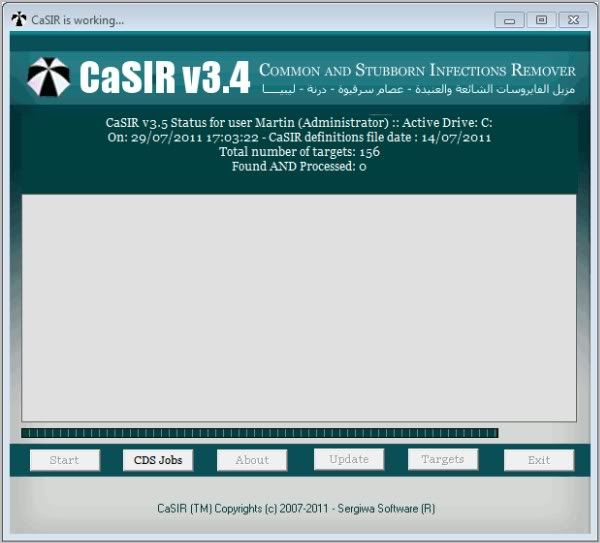This screenshot has height=543, width=600.
Task: Maximize the CaSIR window
Action: (x=541, y=20)
